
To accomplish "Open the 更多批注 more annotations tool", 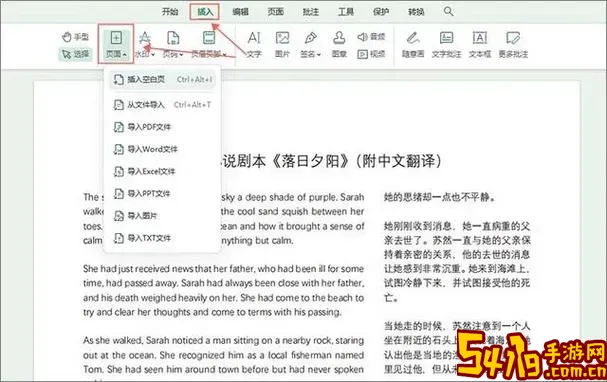I will click(x=513, y=44).
